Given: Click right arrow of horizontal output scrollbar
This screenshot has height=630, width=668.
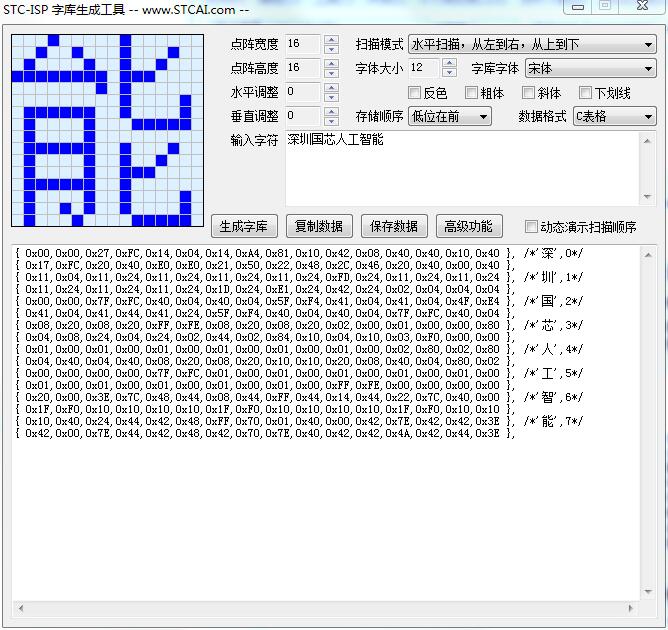Looking at the screenshot, I should click(x=631, y=608).
